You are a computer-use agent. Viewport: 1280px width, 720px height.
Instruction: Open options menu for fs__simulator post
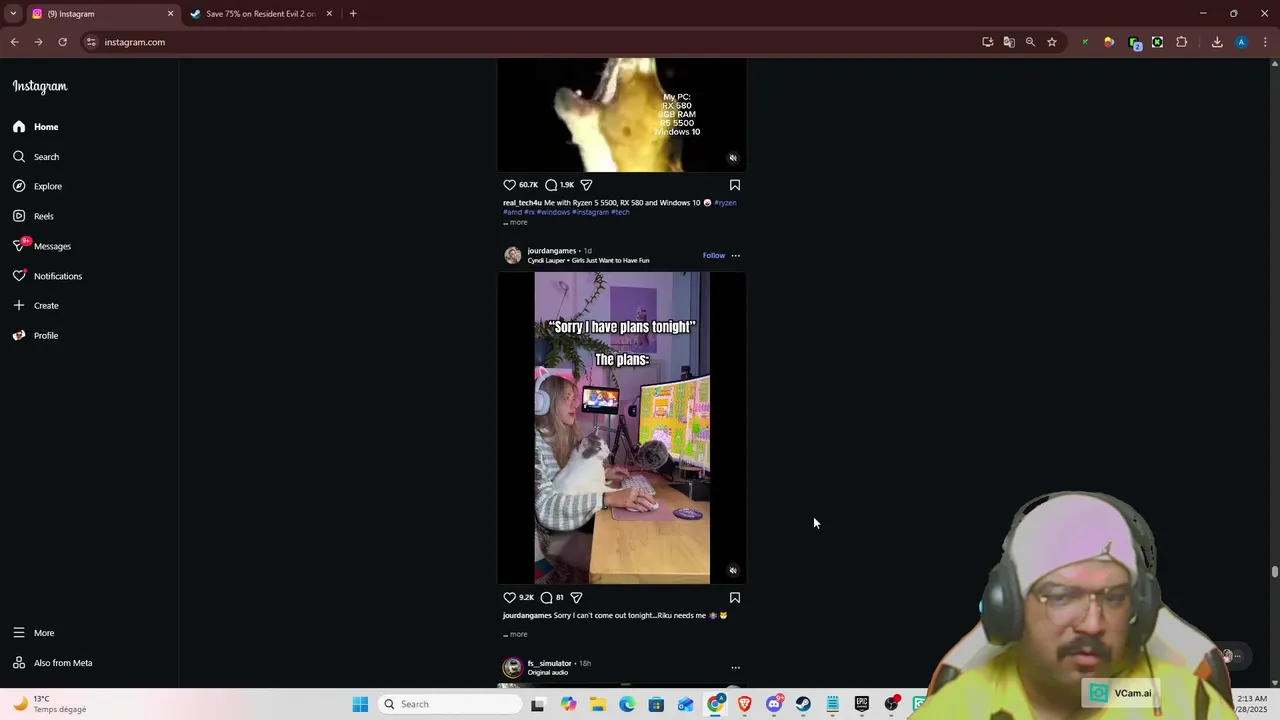coord(736,667)
